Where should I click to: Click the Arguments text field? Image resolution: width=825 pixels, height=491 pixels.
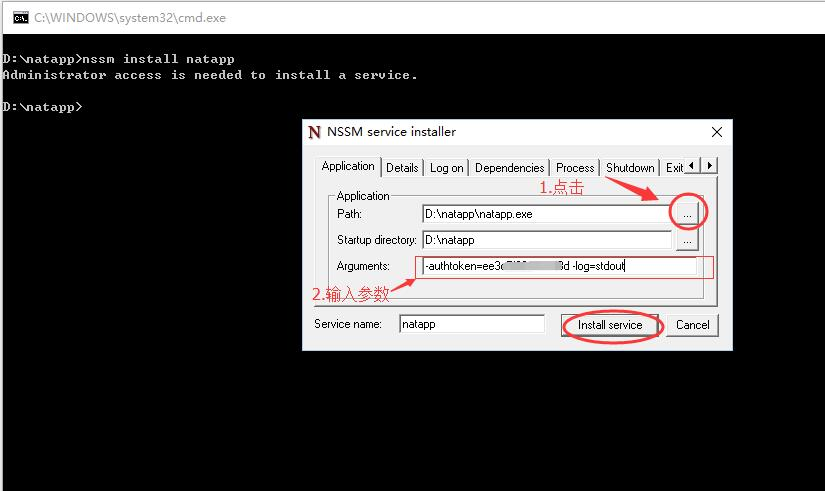point(559,266)
